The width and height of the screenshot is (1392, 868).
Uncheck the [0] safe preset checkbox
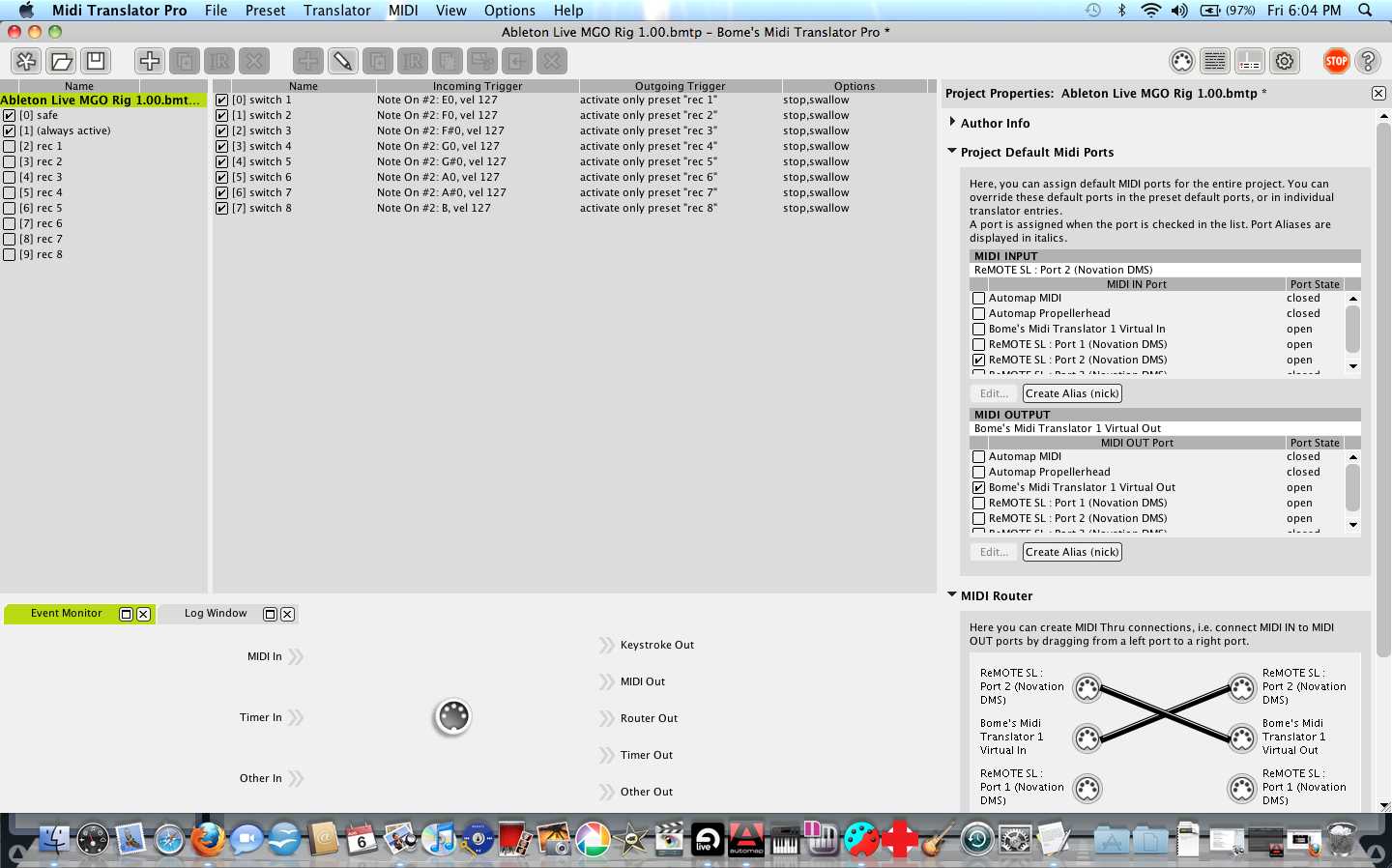[x=10, y=116]
